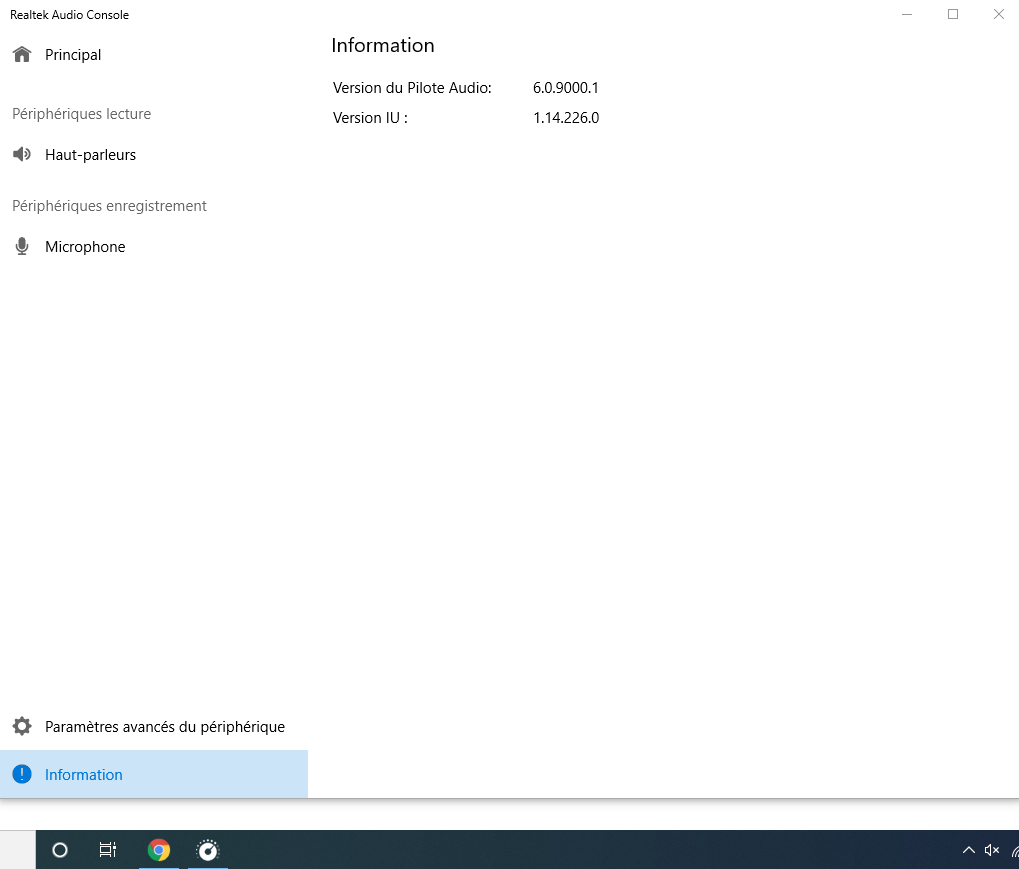1019x869 pixels.
Task: Open Paramètres avancés du périphérique
Action: pyautogui.click(x=153, y=727)
